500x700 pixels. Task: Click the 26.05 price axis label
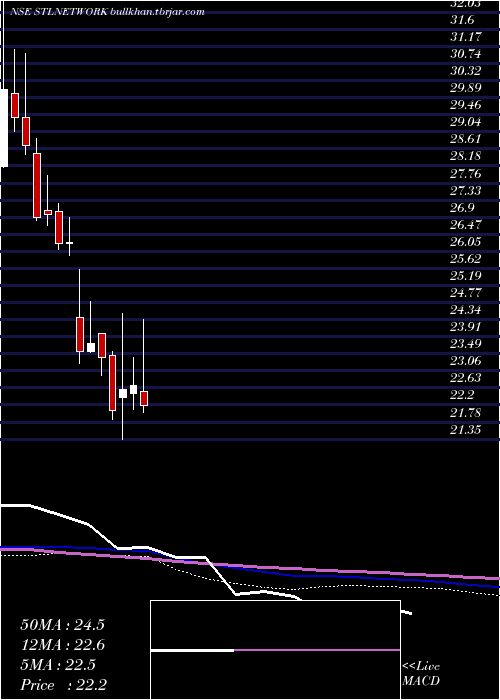(x=466, y=242)
